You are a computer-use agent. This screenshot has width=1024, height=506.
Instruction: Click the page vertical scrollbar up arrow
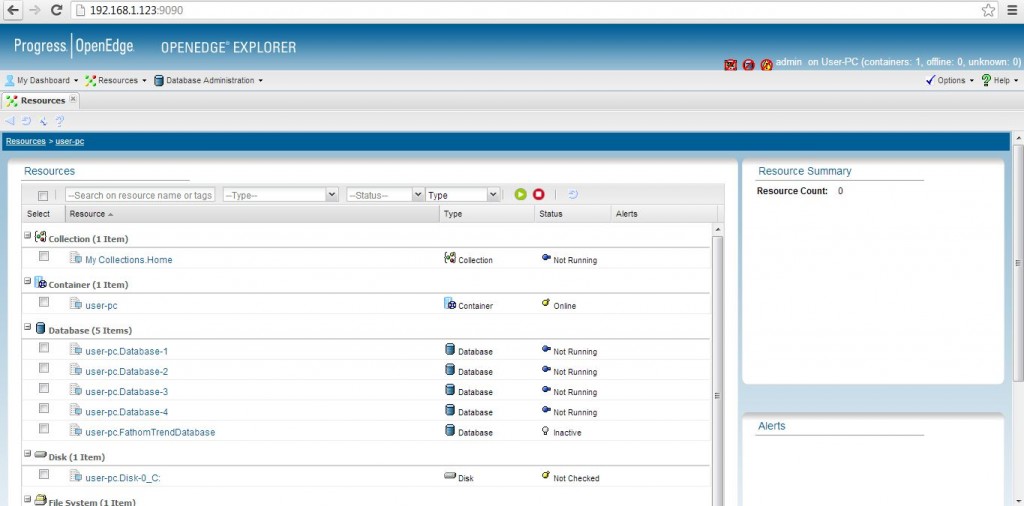[1017, 138]
